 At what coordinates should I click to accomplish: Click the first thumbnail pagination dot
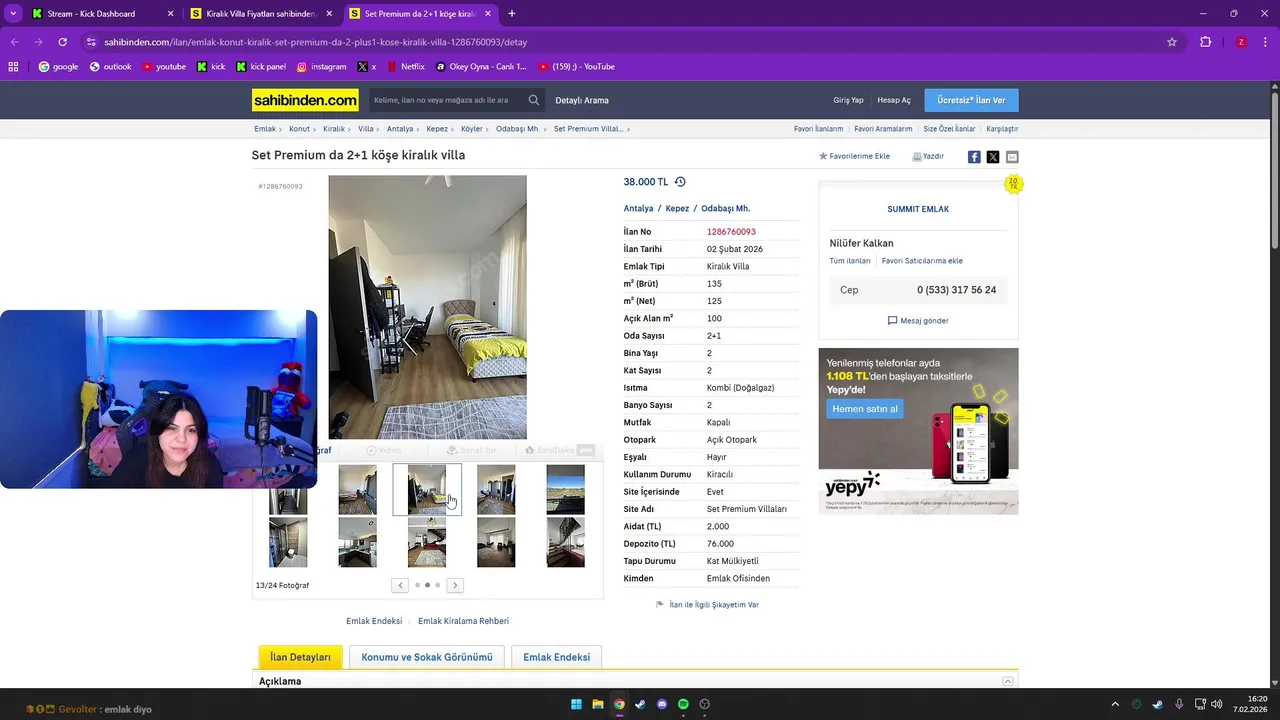tap(417, 586)
